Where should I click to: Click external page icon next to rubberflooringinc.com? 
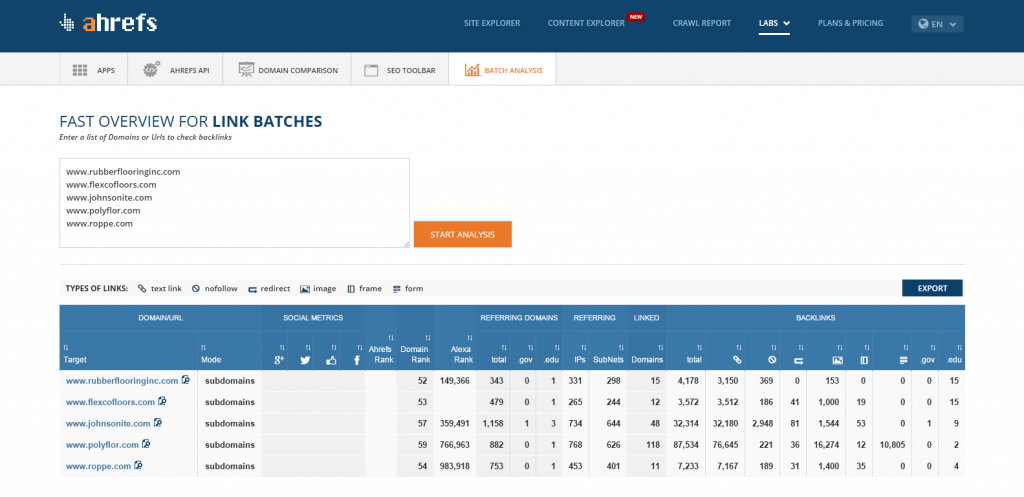click(x=185, y=379)
